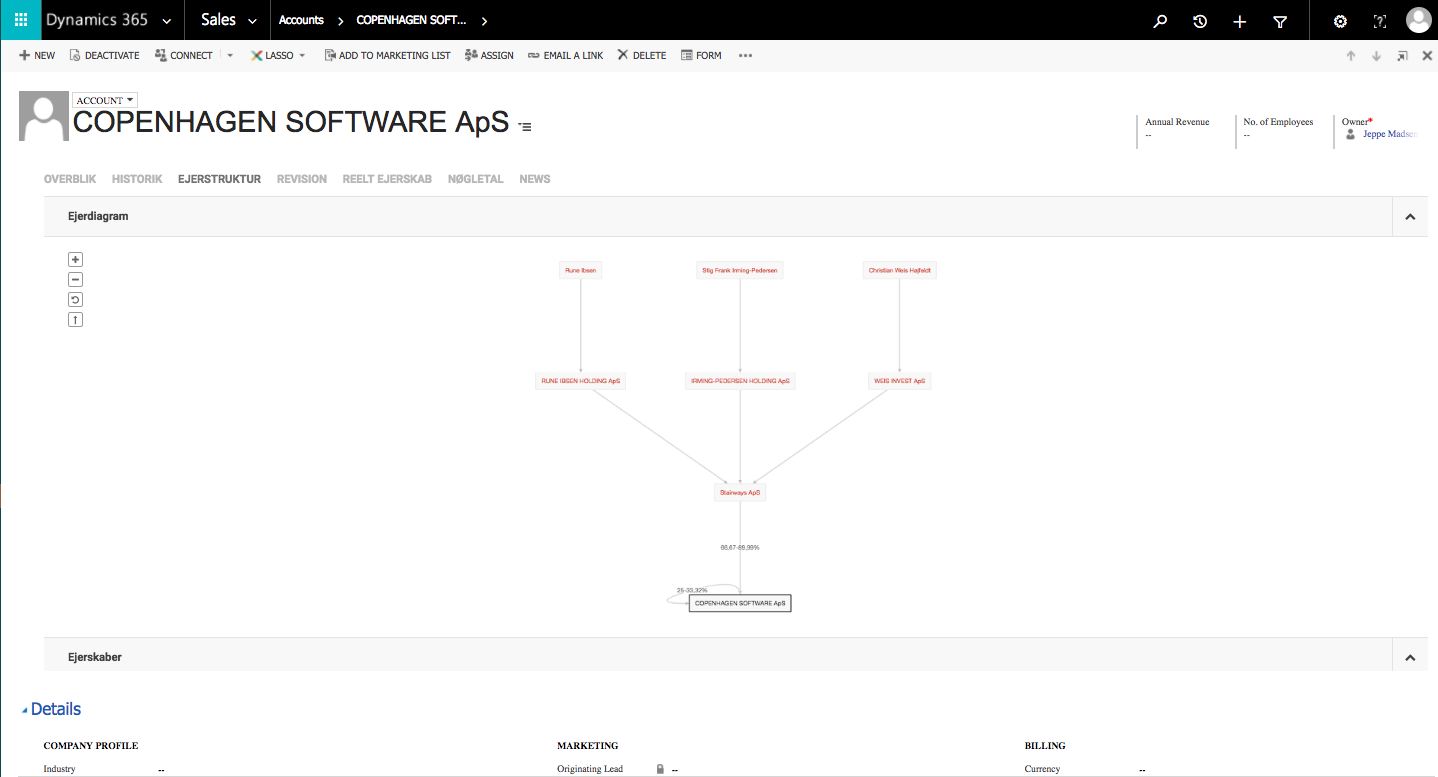Open recent items history icon

(x=1200, y=21)
